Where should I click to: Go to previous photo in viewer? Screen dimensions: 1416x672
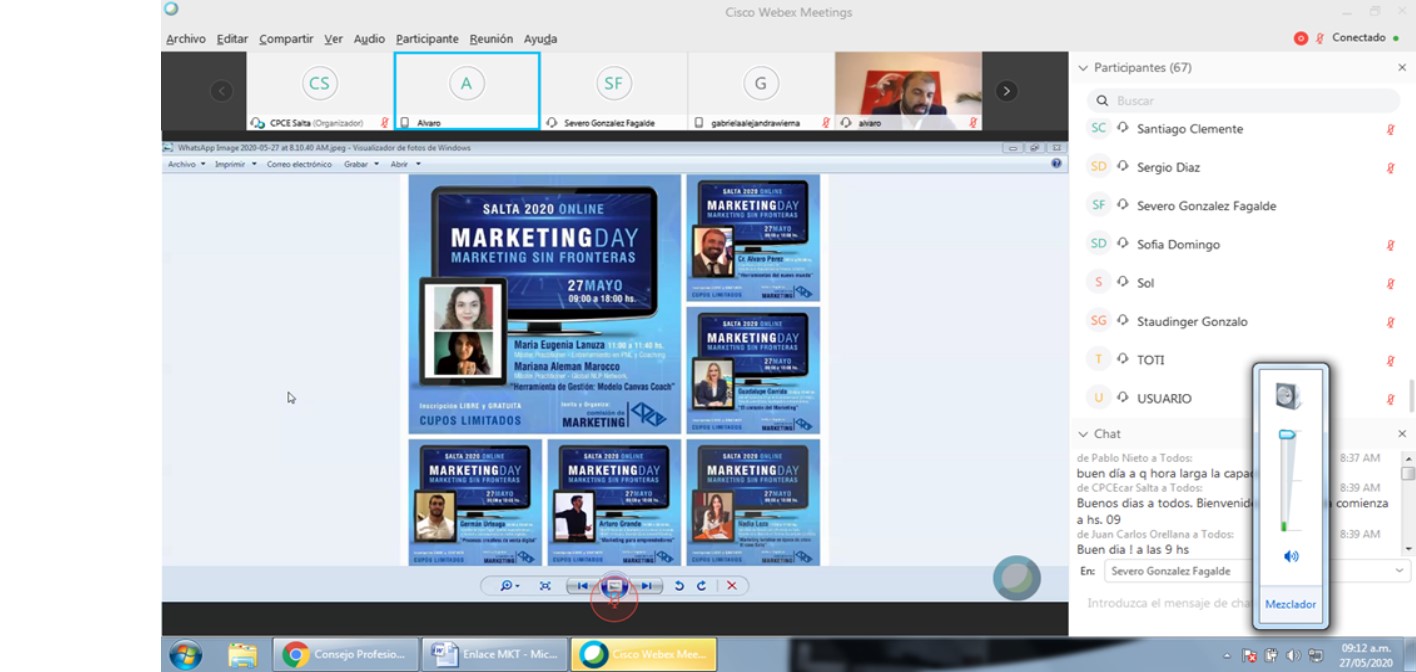(x=582, y=586)
